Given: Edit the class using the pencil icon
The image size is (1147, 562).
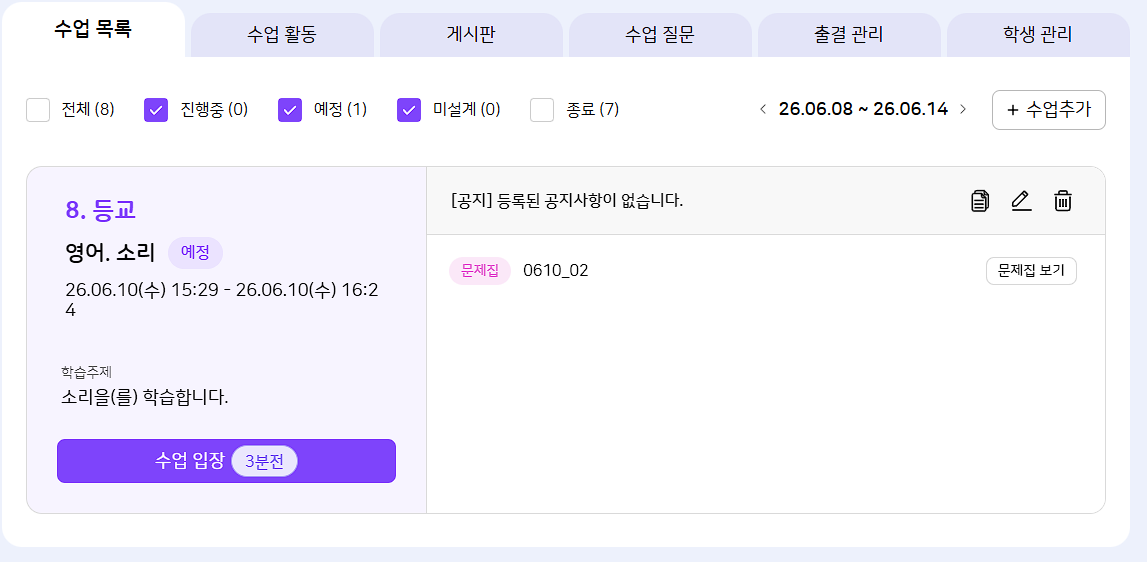Looking at the screenshot, I should 1021,201.
